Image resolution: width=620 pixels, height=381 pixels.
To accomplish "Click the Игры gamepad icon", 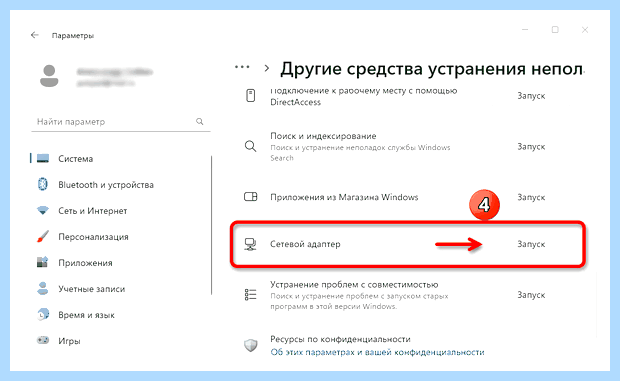I will (x=43, y=340).
